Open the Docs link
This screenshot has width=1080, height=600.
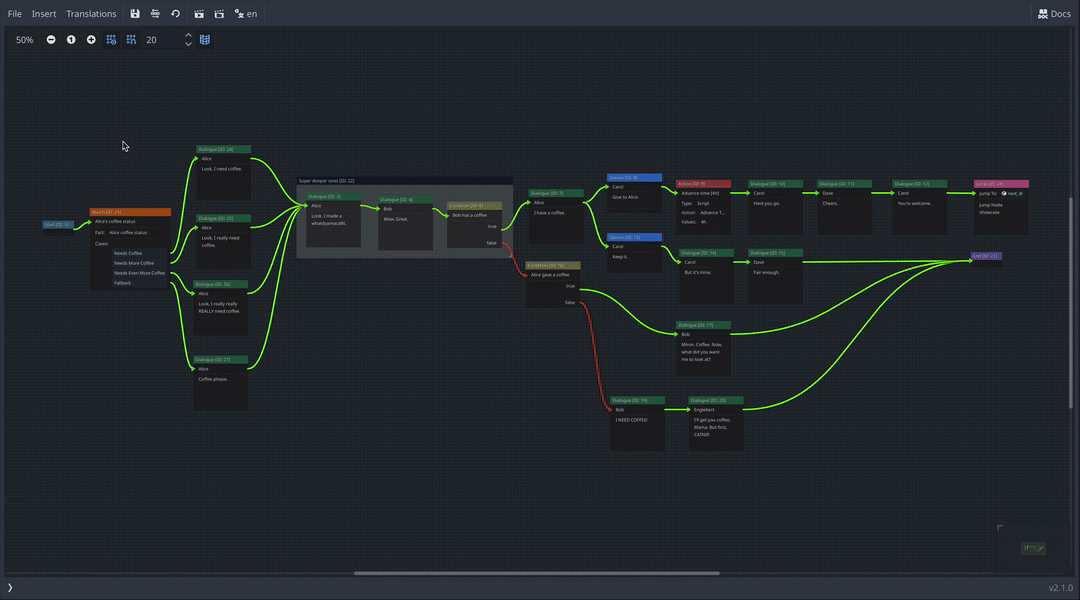click(x=1054, y=14)
